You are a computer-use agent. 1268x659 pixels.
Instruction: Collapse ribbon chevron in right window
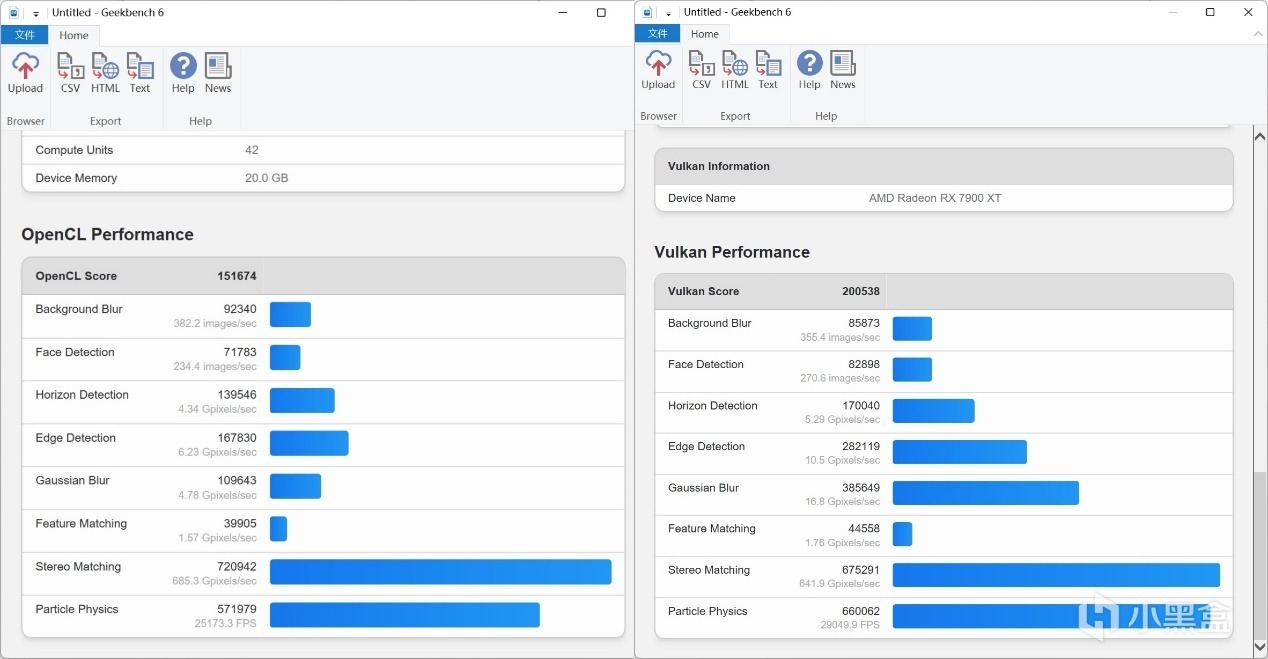[x=1257, y=34]
